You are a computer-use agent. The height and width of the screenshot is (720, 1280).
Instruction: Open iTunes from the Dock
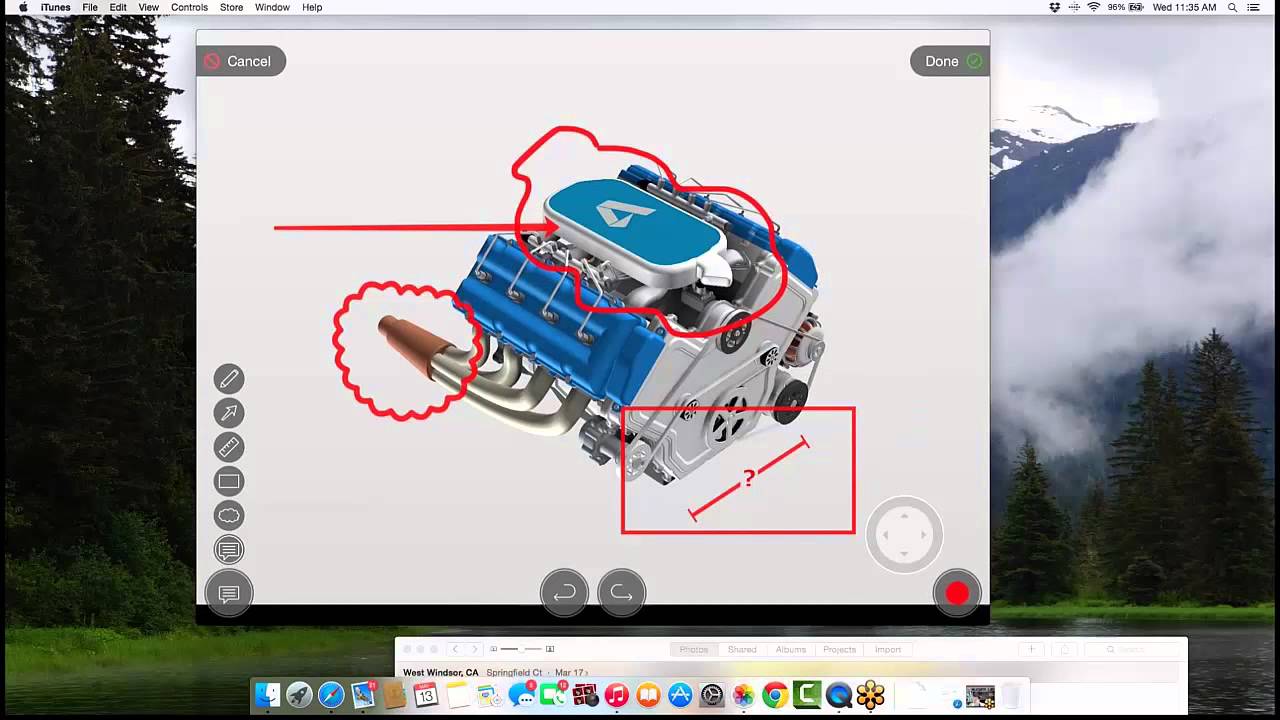[617, 695]
